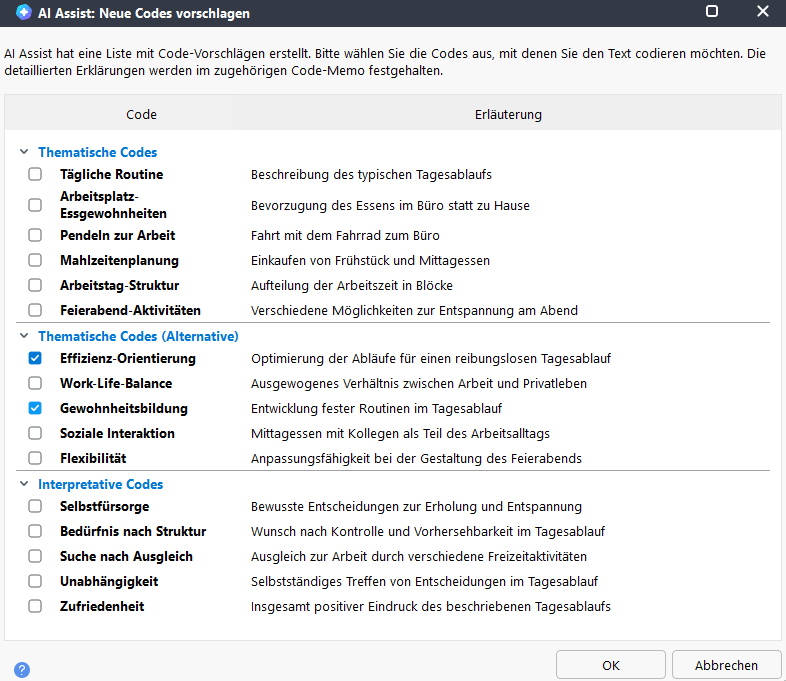Click the code name Effizienz-Orientierung
The image size is (786, 681).
point(128,359)
